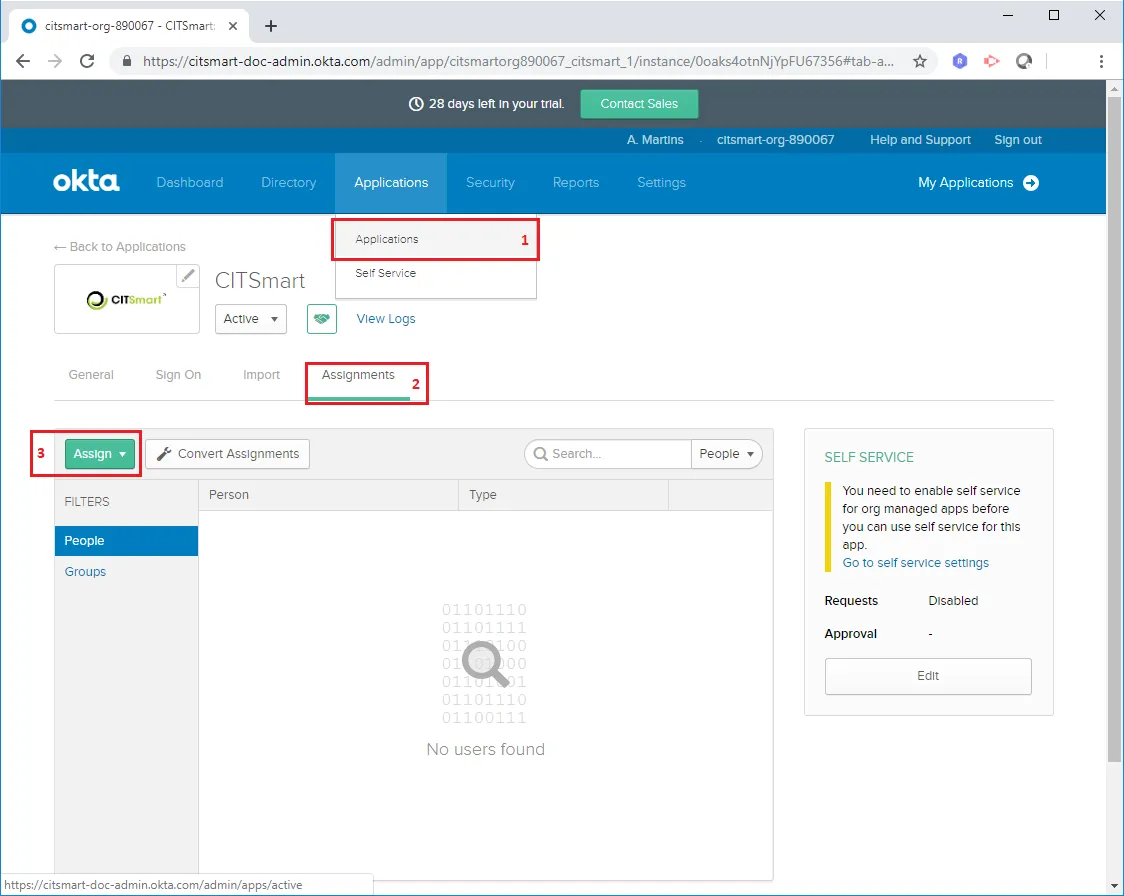Click the CITSmart logo thumbnail
Screen dimensions: 1124x896
(x=127, y=300)
